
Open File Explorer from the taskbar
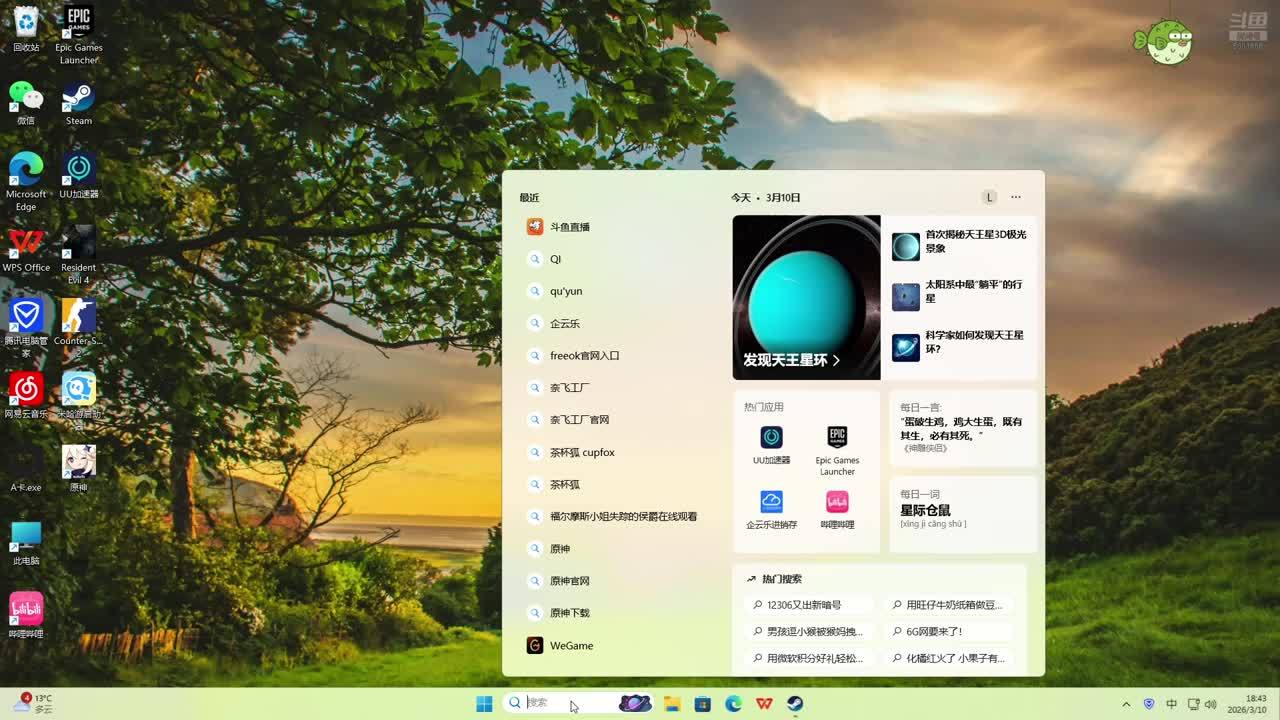[x=672, y=703]
